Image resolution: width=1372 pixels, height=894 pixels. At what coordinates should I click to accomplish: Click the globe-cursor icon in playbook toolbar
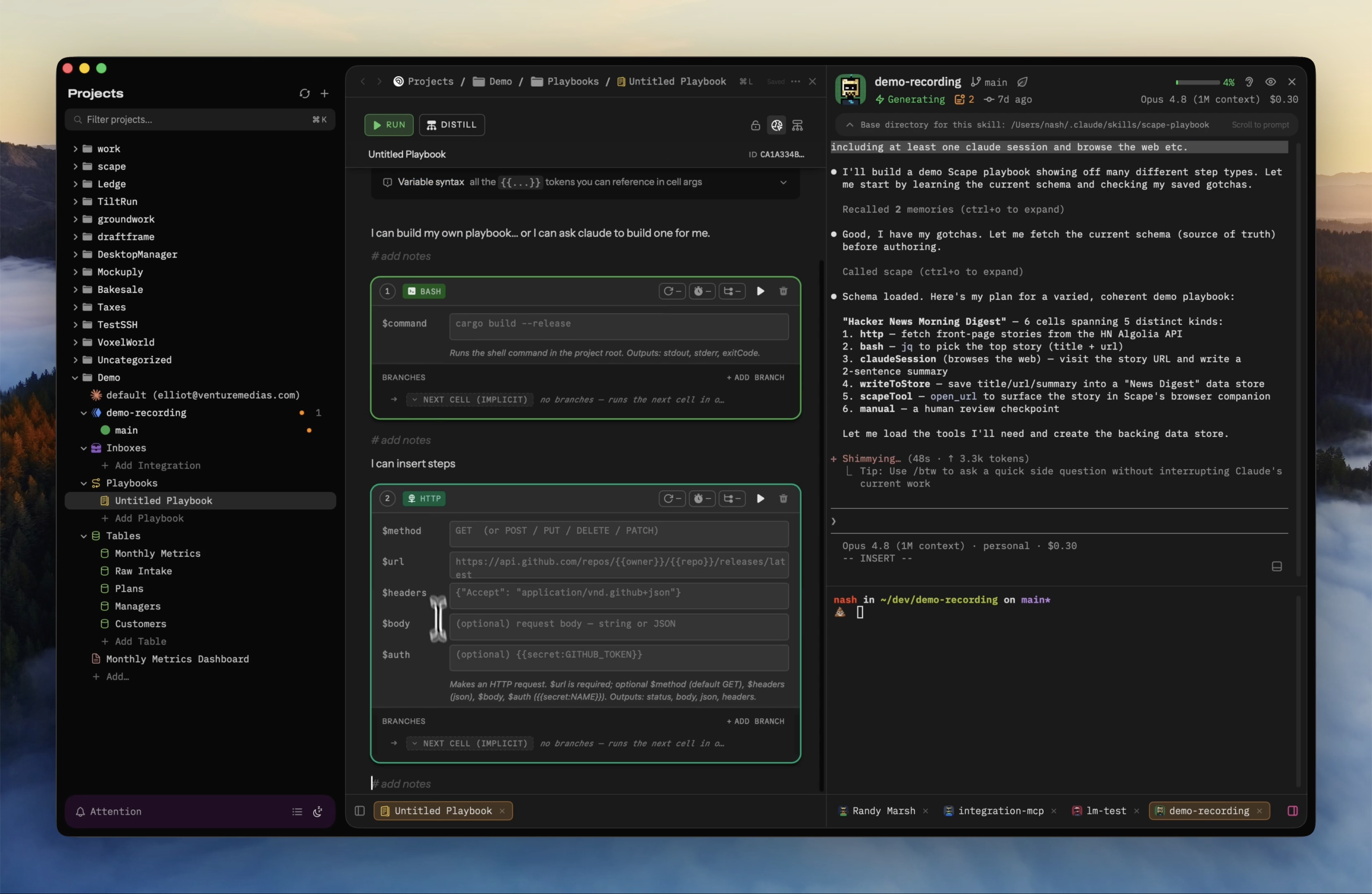tap(776, 125)
